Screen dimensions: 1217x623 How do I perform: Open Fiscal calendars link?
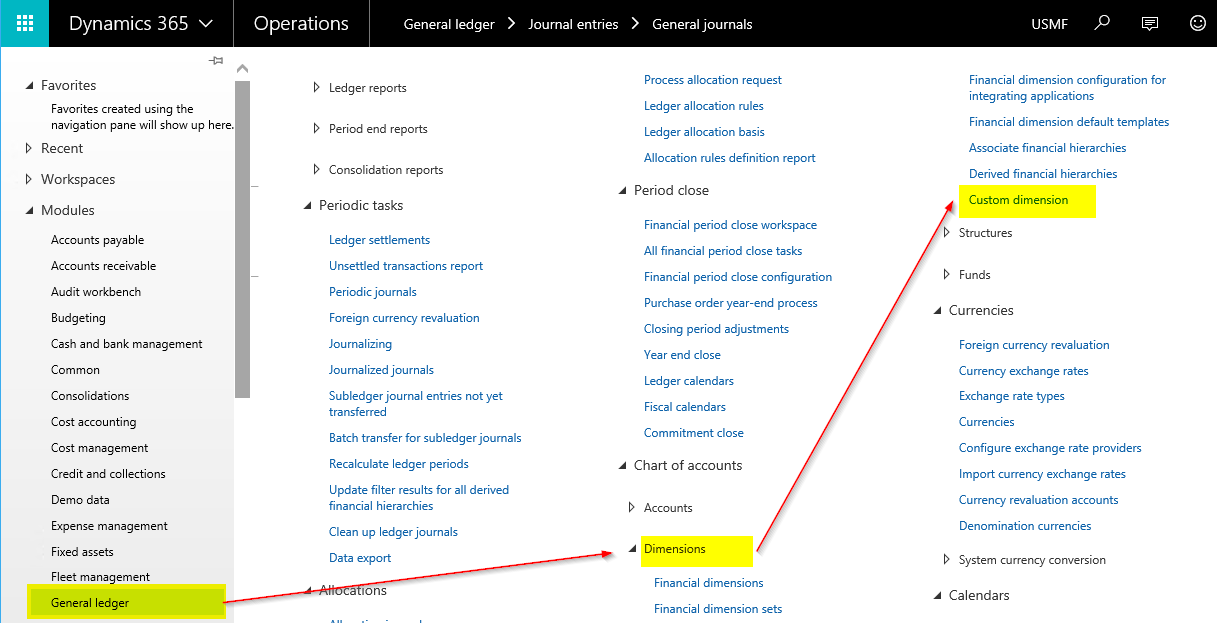pyautogui.click(x=685, y=407)
